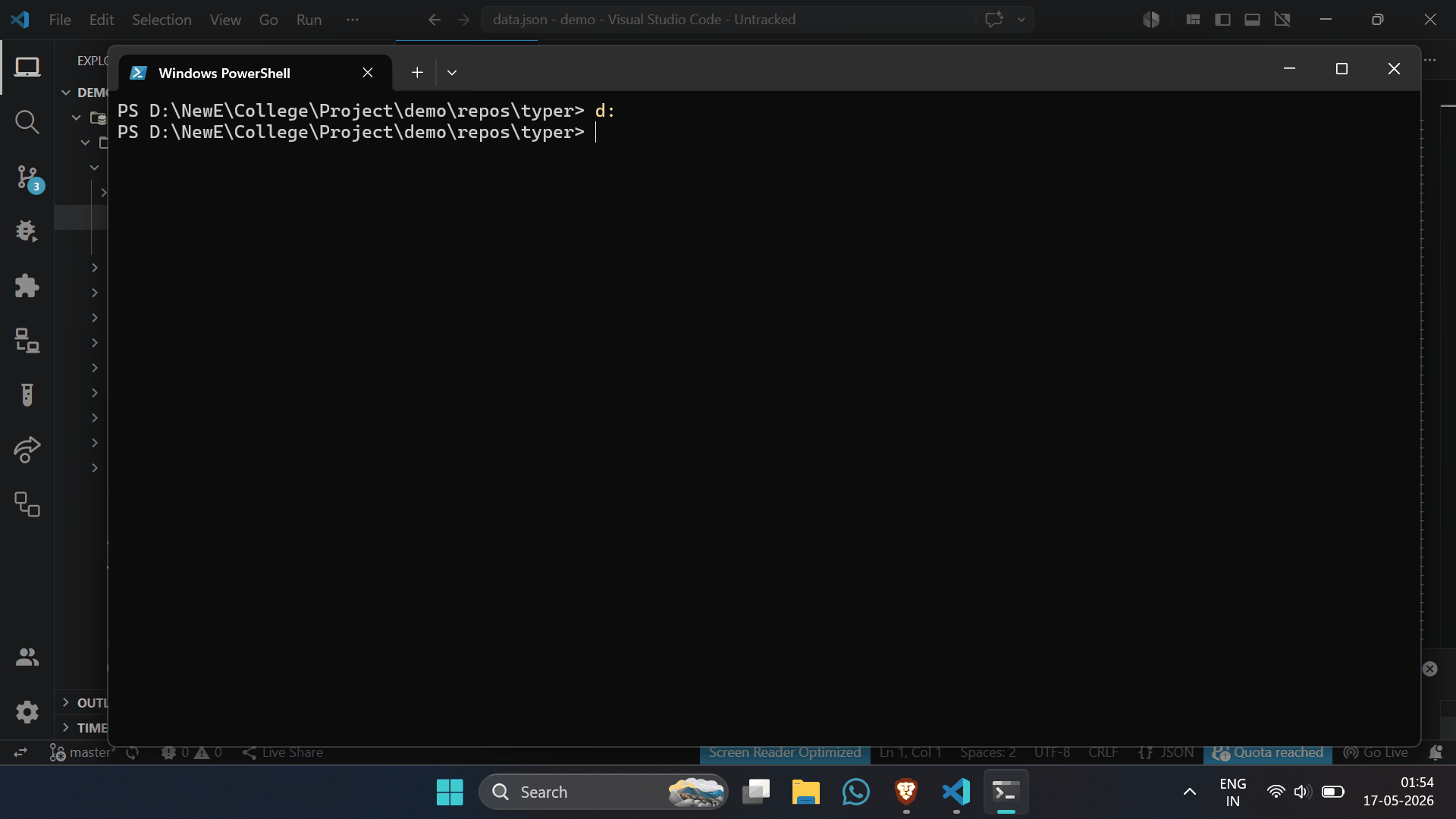The height and width of the screenshot is (819, 1456).
Task: Toggle the bottom panel
Action: (1253, 20)
